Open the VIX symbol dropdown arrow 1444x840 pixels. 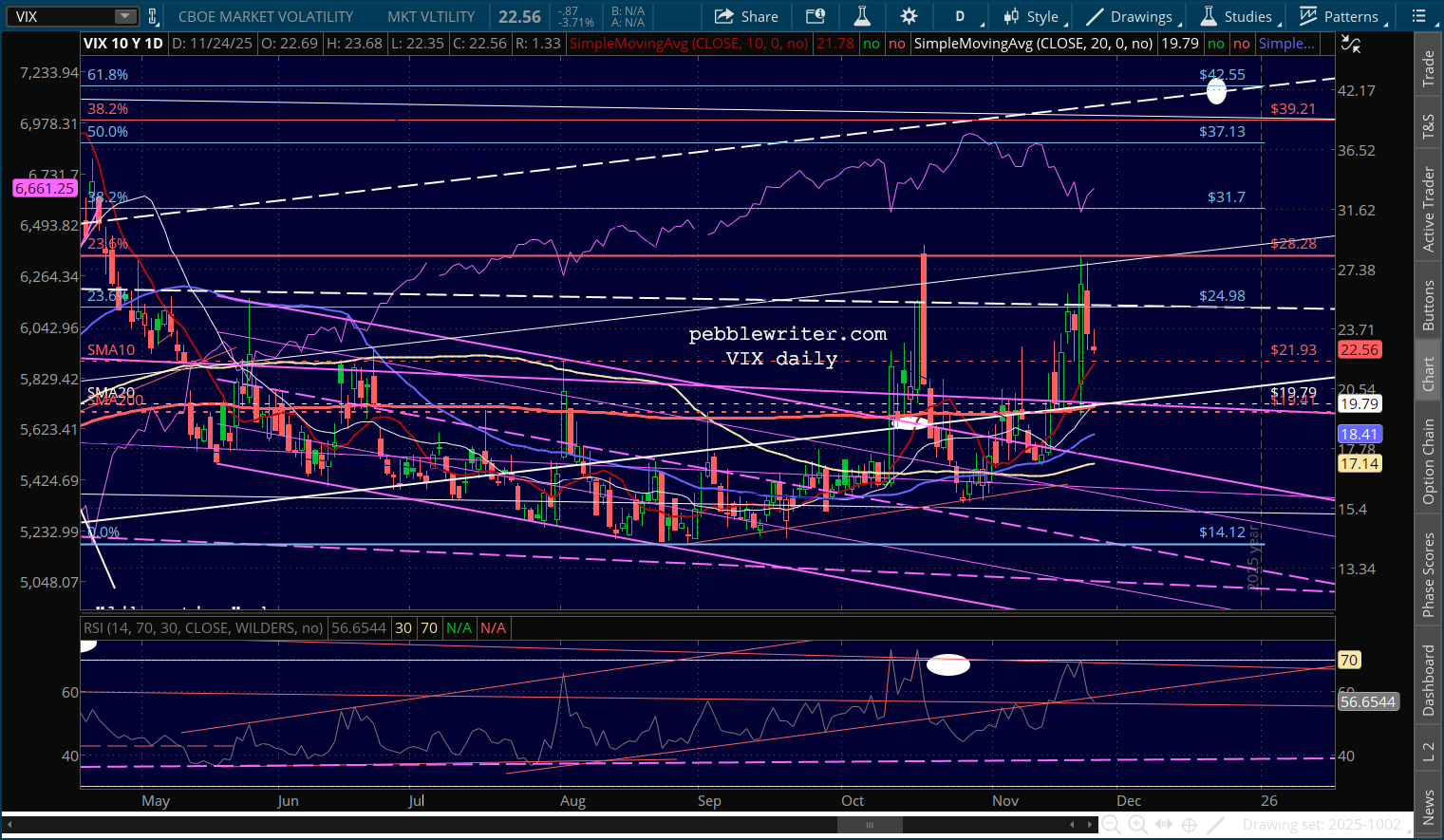tap(125, 16)
